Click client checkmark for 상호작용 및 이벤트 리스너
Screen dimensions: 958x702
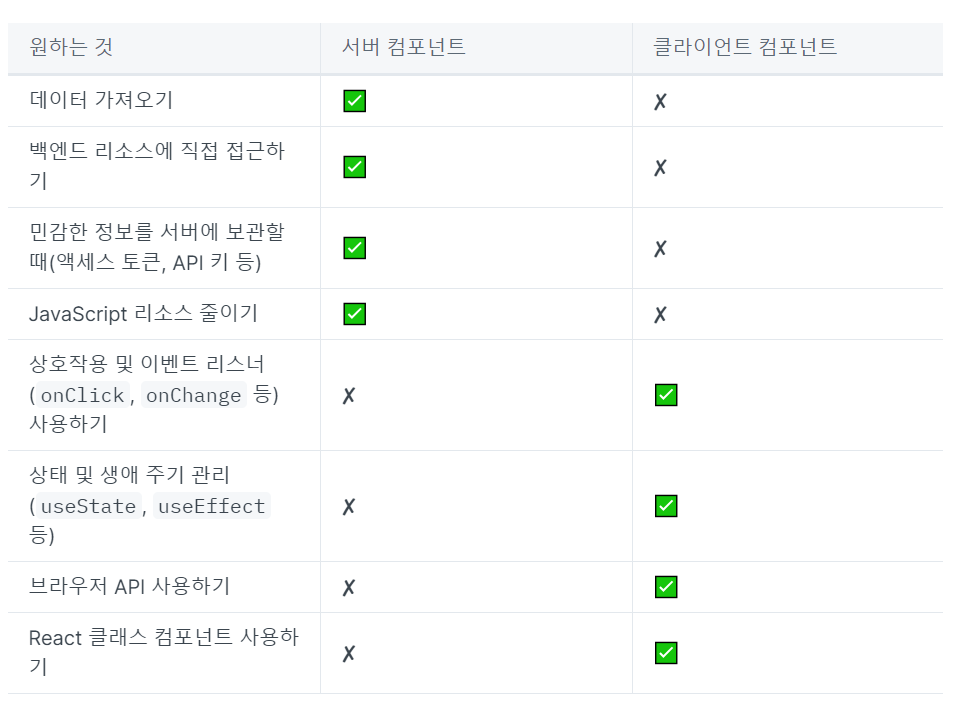666,395
